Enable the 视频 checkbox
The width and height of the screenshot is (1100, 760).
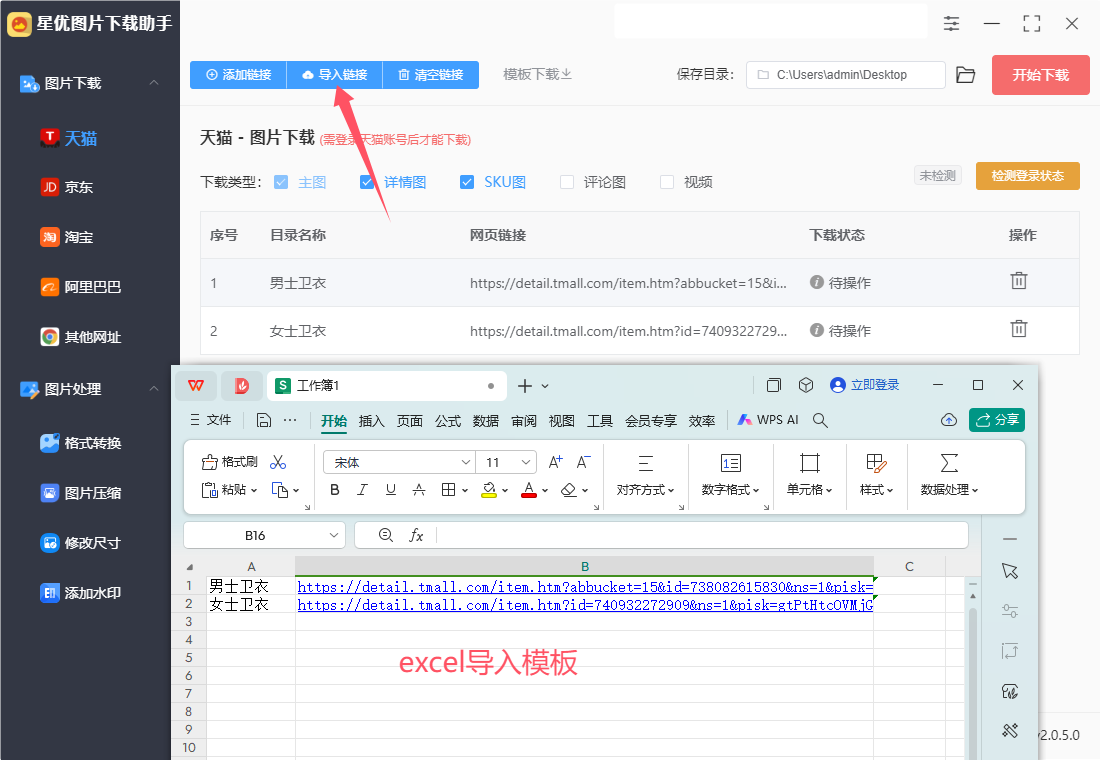(667, 182)
